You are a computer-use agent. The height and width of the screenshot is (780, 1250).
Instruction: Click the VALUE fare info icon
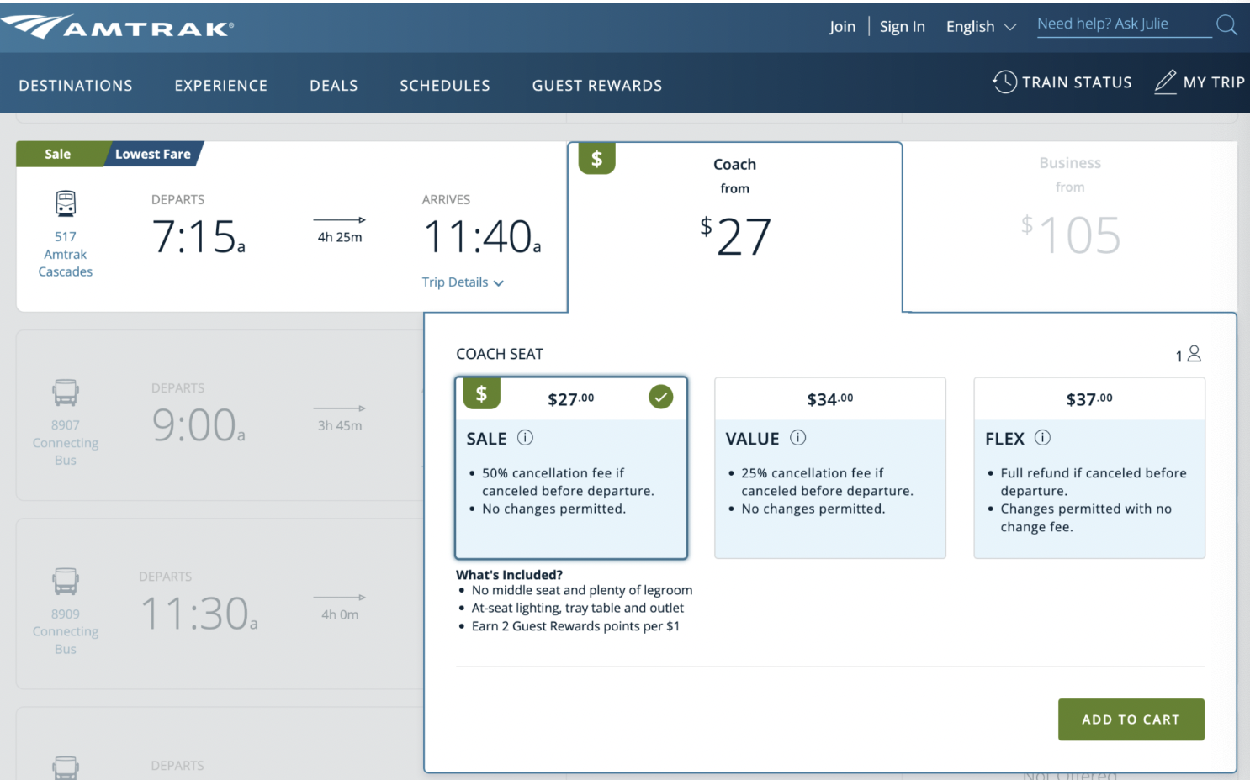pos(798,438)
